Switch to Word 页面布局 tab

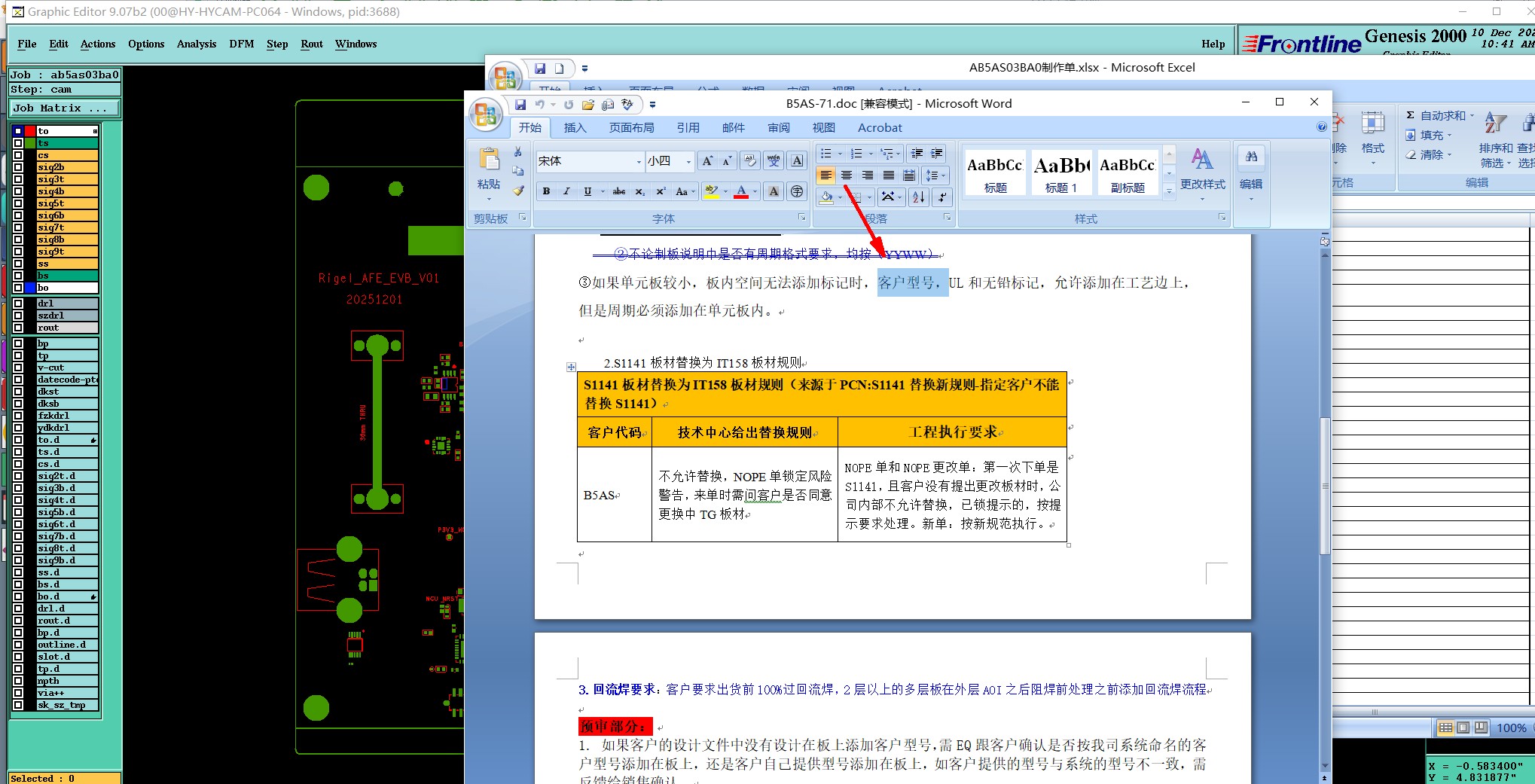[631, 128]
